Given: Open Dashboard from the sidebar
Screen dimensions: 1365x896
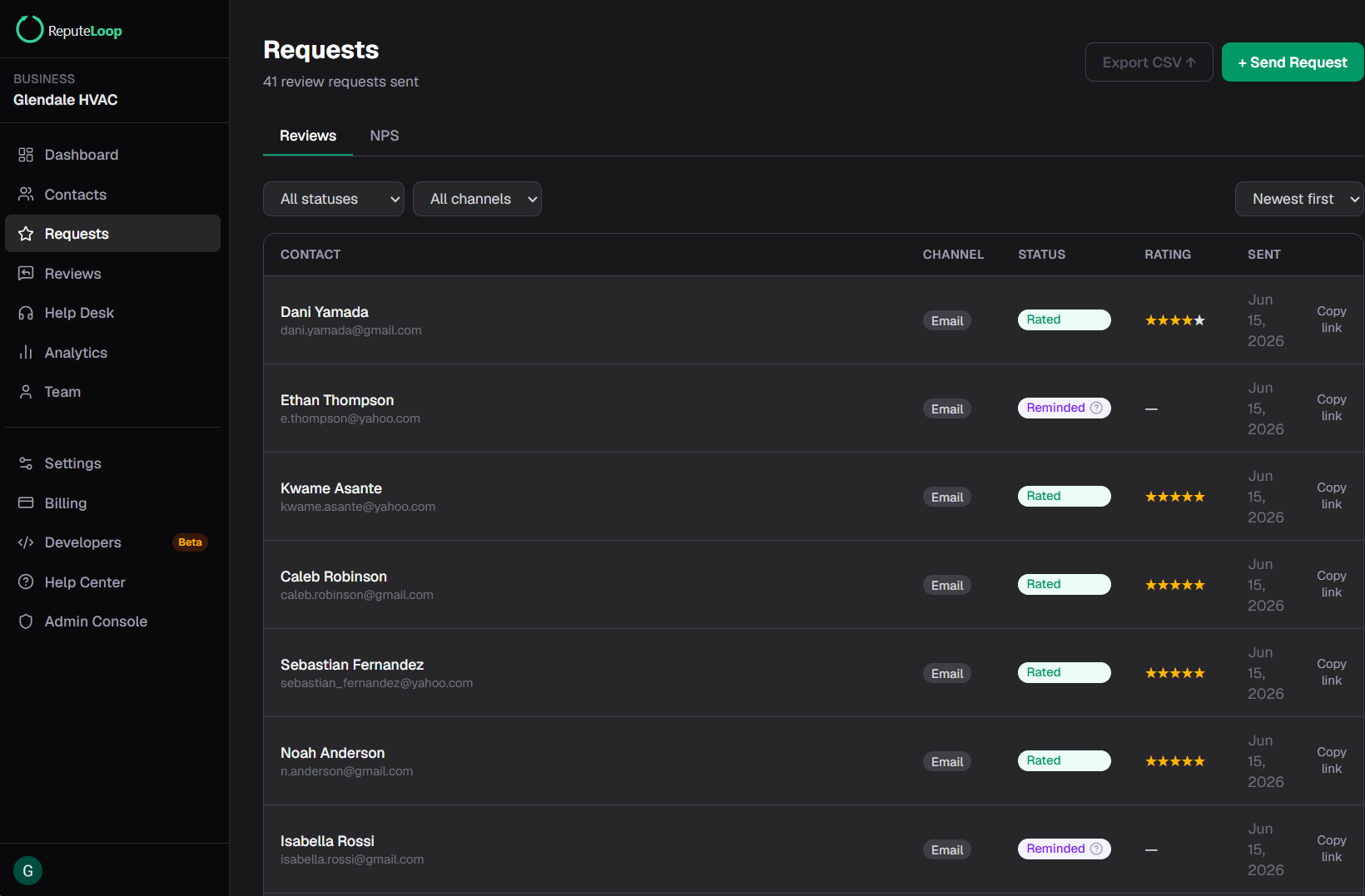Looking at the screenshot, I should 112,155.
